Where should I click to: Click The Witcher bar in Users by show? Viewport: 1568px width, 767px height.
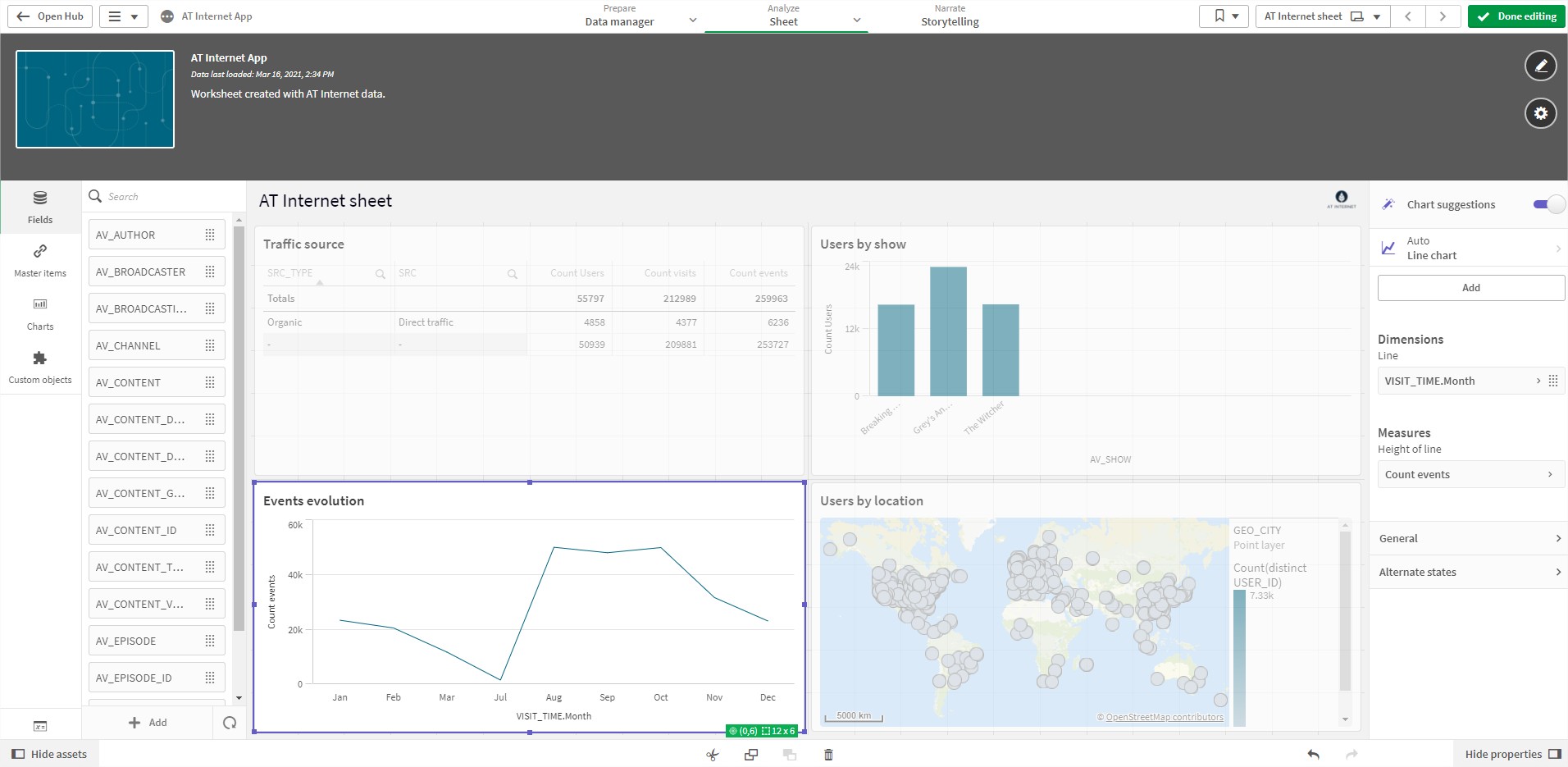click(x=1001, y=350)
